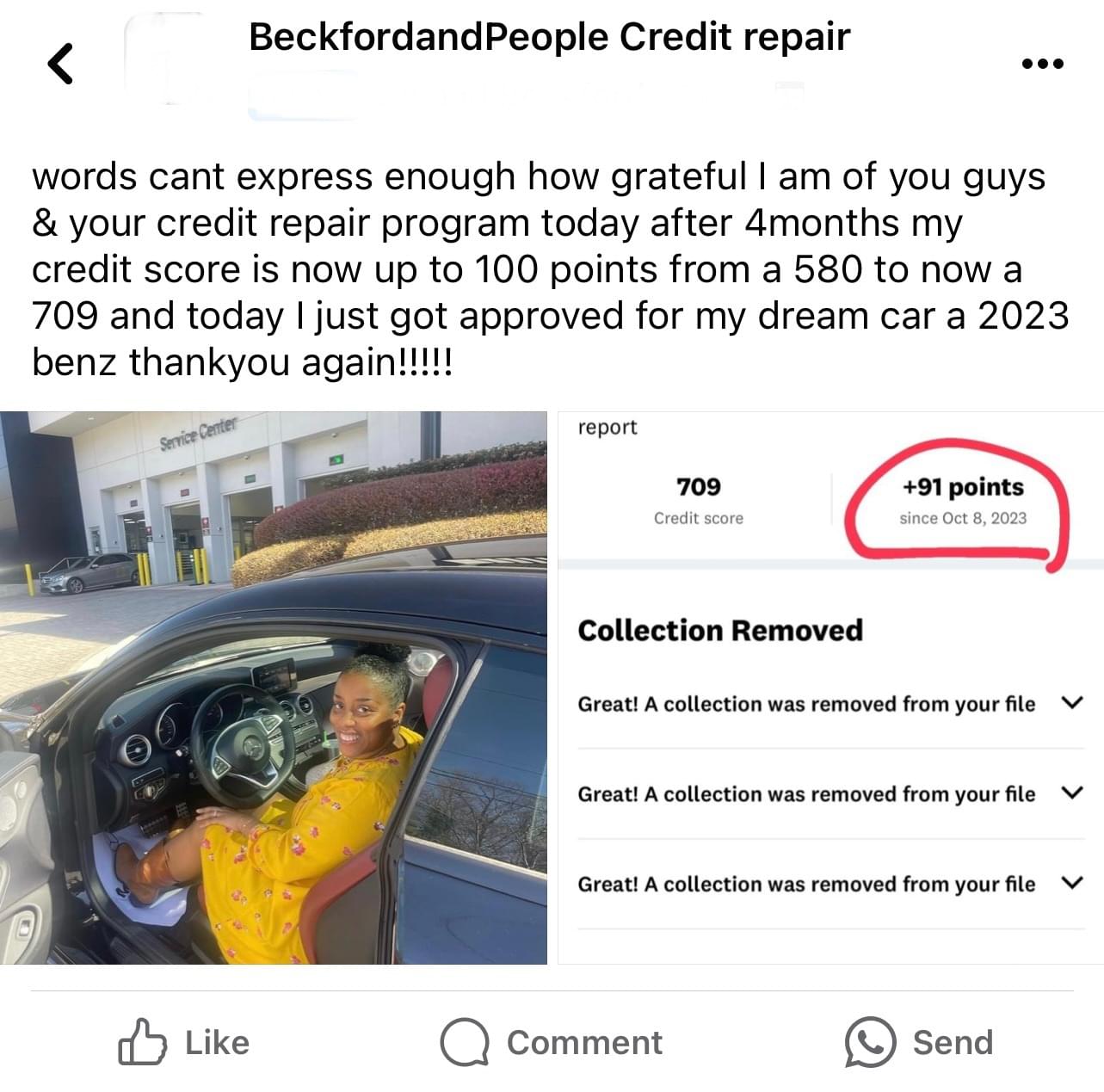Expand the second collection removed chevron

[x=1071, y=793]
